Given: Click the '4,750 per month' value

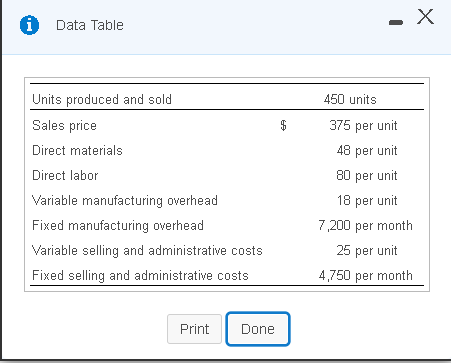Looking at the screenshot, I should pos(366,276).
